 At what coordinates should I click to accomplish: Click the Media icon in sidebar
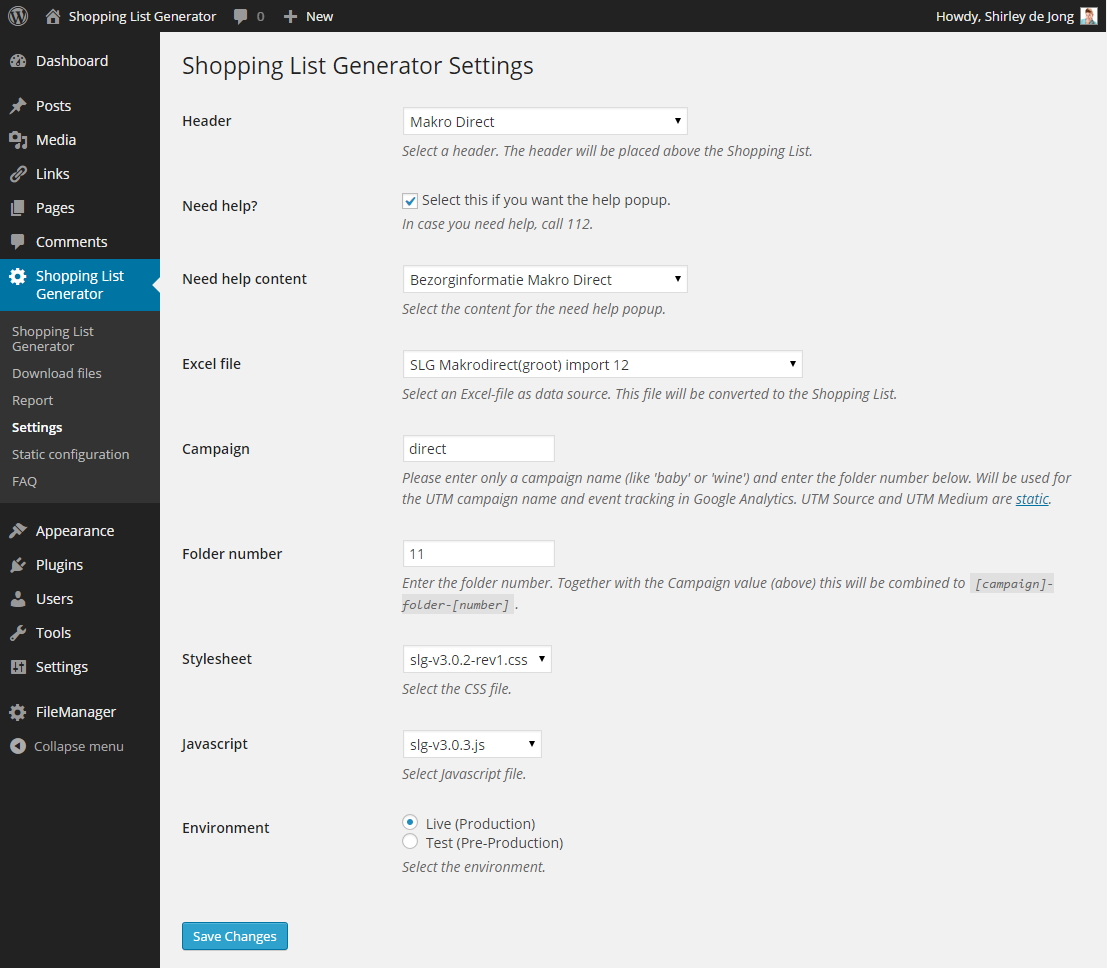[x=18, y=140]
